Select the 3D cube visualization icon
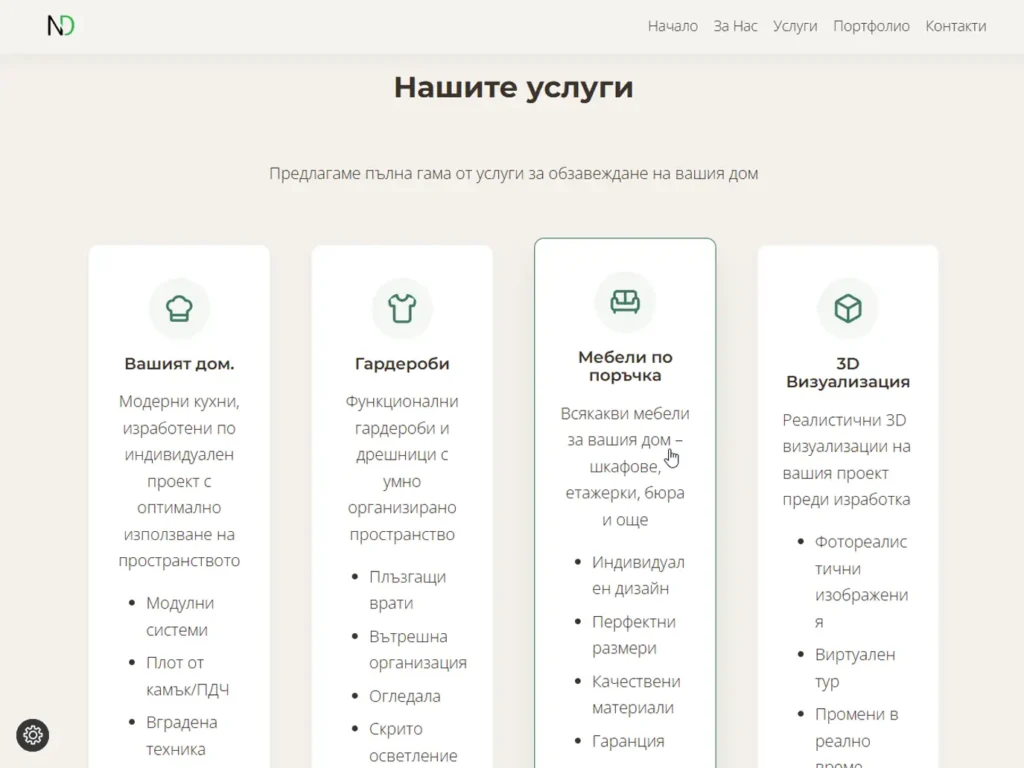 848,308
